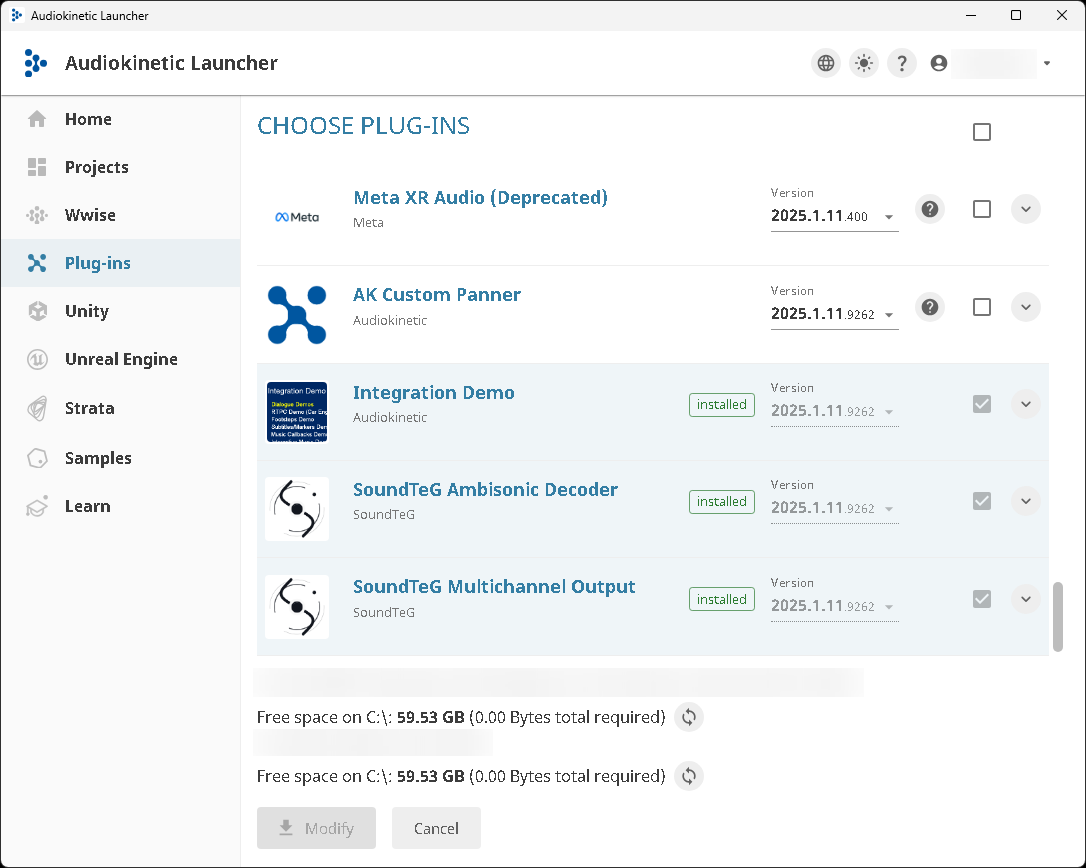Open the account dropdown arrow in header
The width and height of the screenshot is (1086, 868).
pos(1047,63)
